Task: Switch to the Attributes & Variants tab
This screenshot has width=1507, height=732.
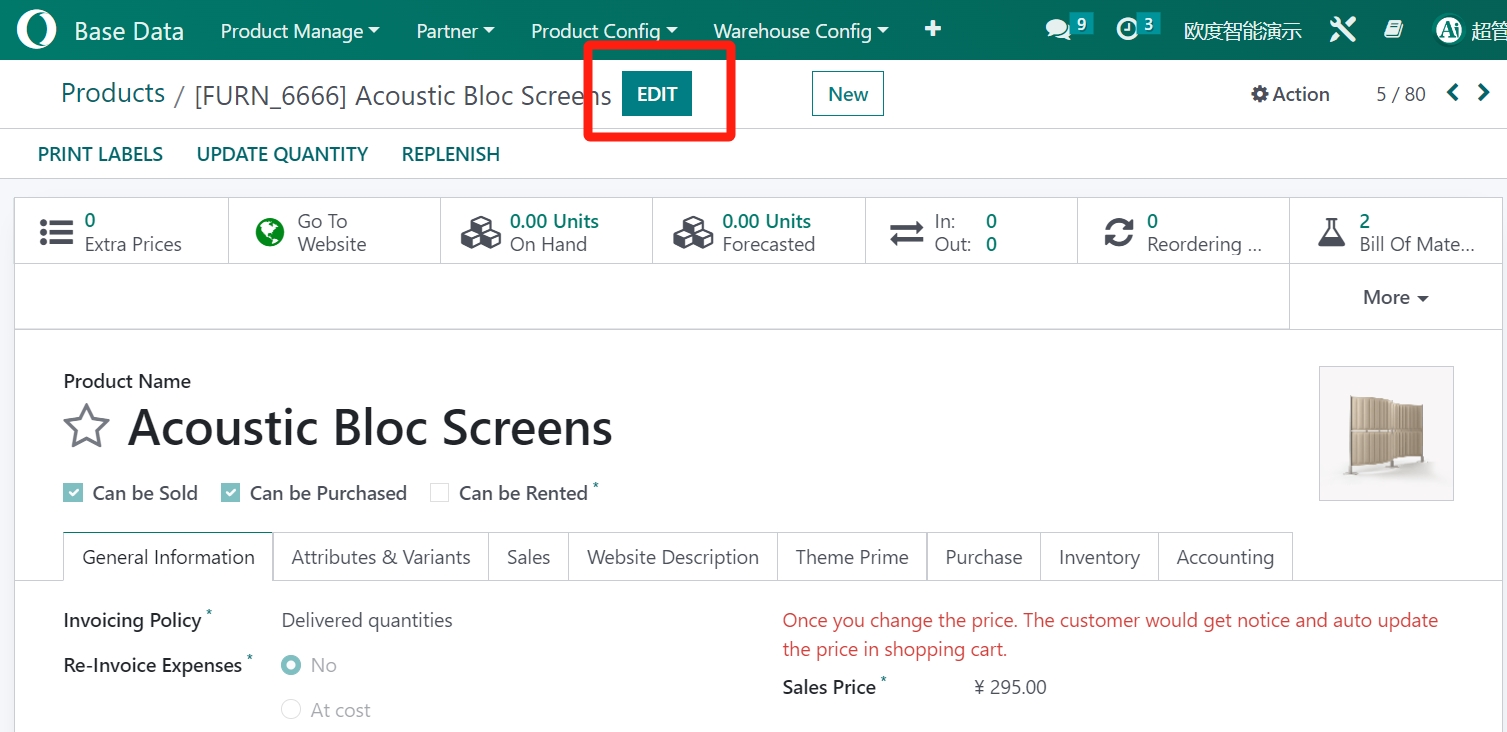Action: [x=380, y=557]
